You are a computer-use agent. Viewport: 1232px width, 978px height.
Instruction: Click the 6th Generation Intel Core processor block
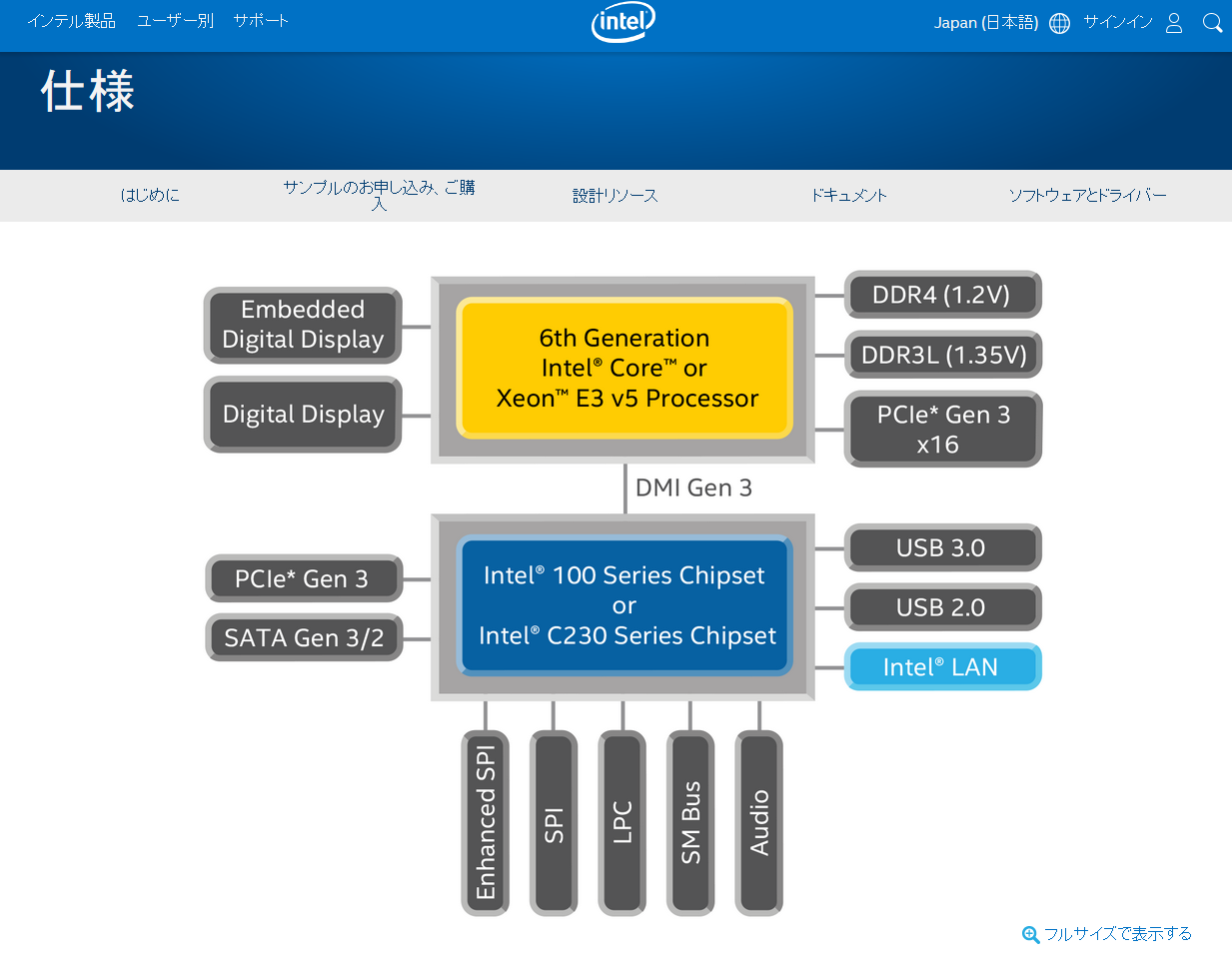[x=624, y=369]
